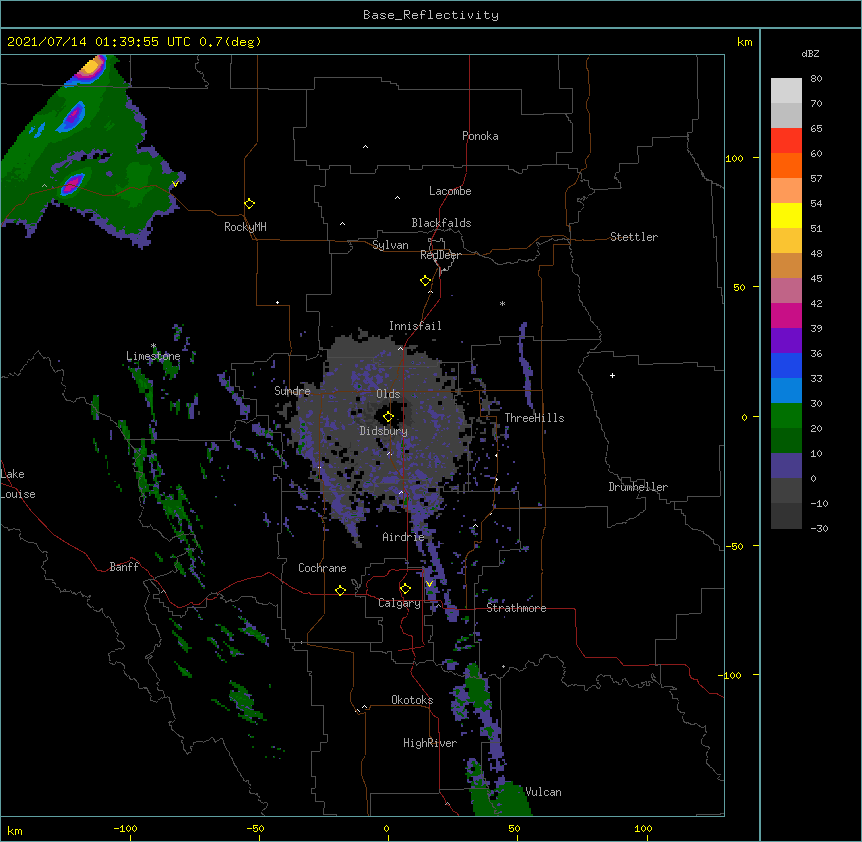Click the radar site diamond between Olds and Didsbury
The width and height of the screenshot is (862, 842).
[388, 417]
